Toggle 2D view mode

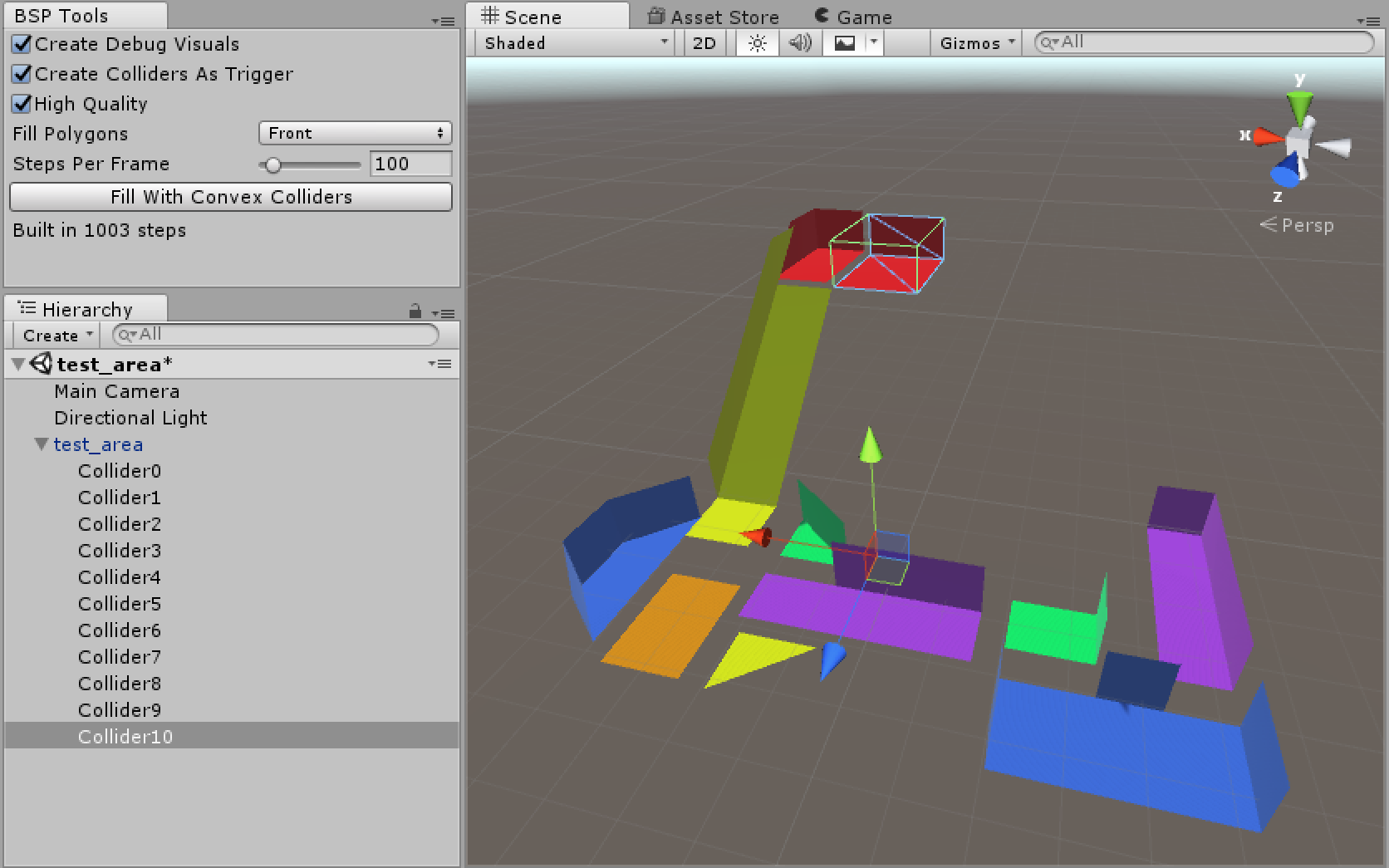[704, 43]
